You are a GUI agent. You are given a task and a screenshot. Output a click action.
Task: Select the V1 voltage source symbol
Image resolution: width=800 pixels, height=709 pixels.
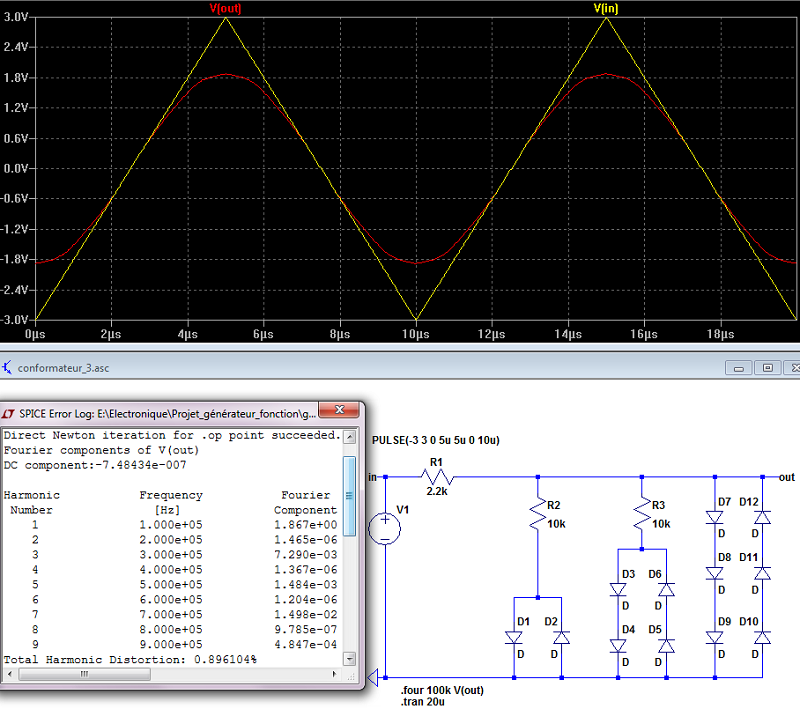[385, 528]
